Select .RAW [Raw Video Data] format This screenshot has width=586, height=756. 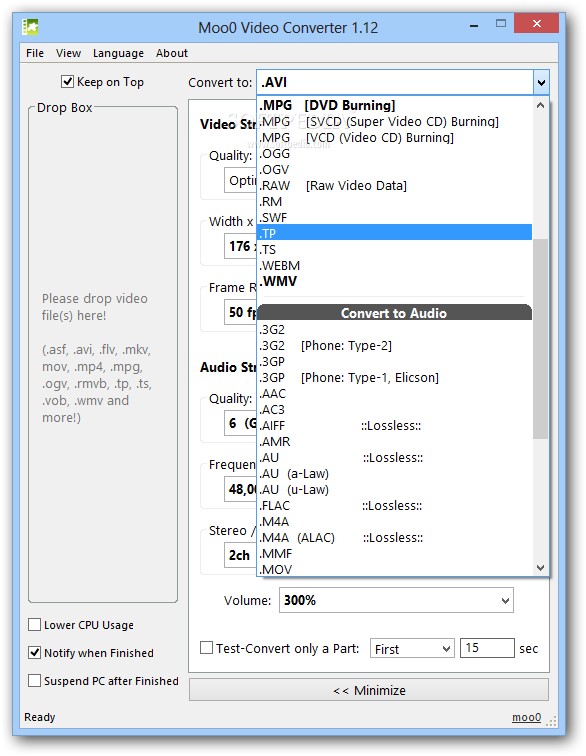coord(395,186)
